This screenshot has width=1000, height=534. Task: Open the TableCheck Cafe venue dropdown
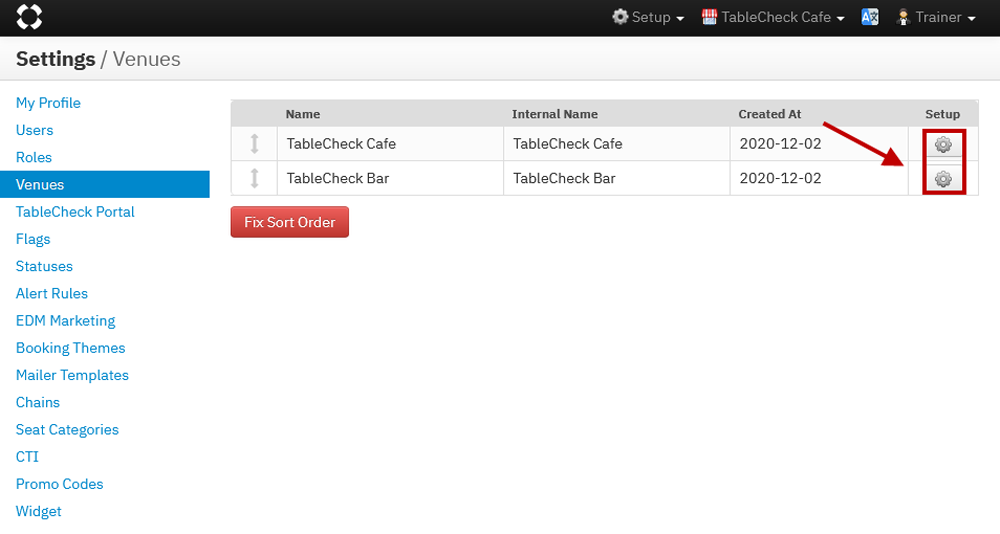click(x=773, y=17)
